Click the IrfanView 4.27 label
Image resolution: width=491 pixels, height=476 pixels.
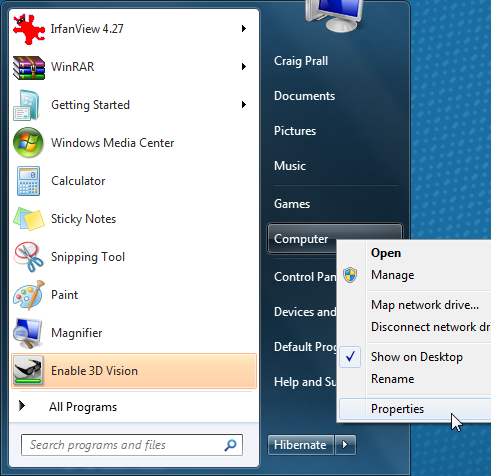click(87, 29)
